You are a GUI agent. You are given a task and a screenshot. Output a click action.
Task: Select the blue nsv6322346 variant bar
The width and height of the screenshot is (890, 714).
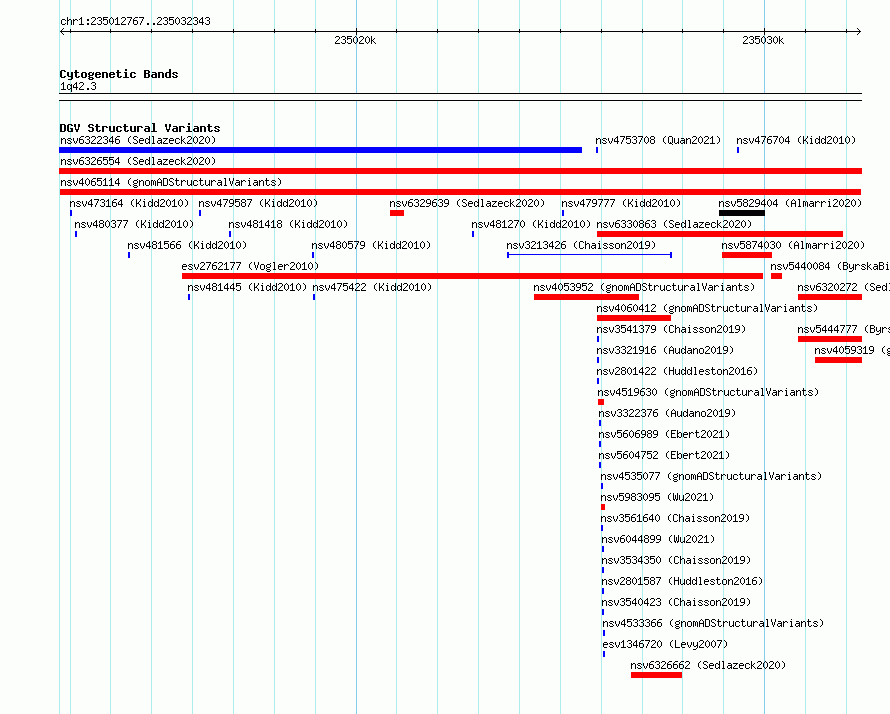pos(321,150)
